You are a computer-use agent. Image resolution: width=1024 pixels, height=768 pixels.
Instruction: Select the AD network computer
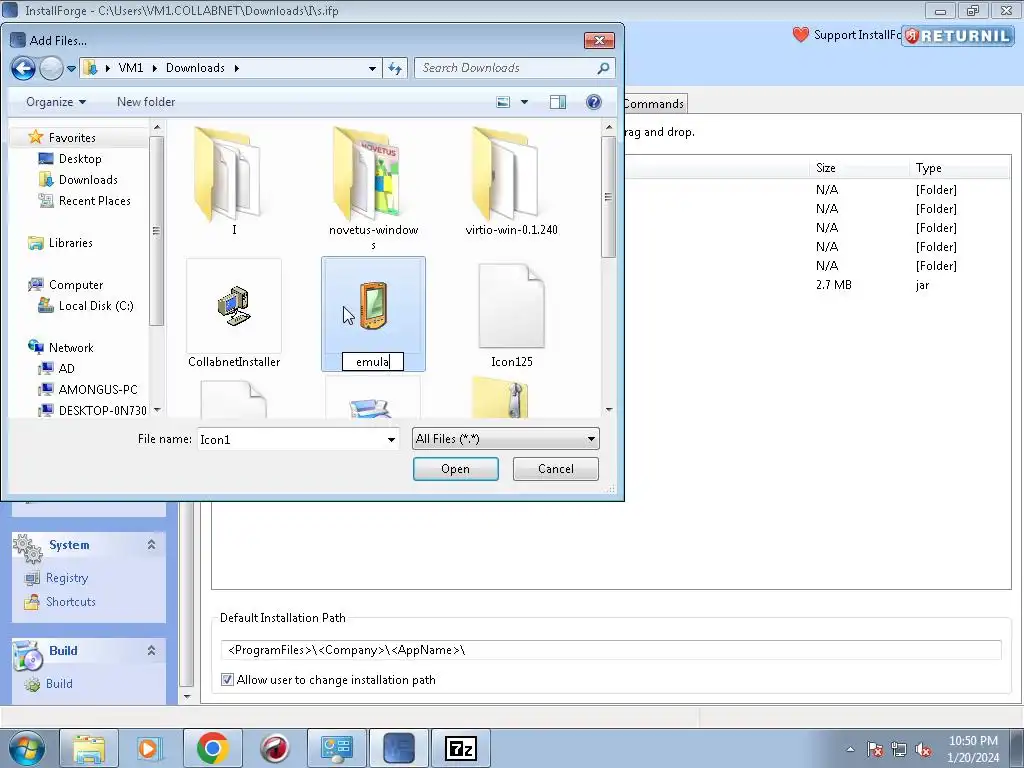coord(66,368)
